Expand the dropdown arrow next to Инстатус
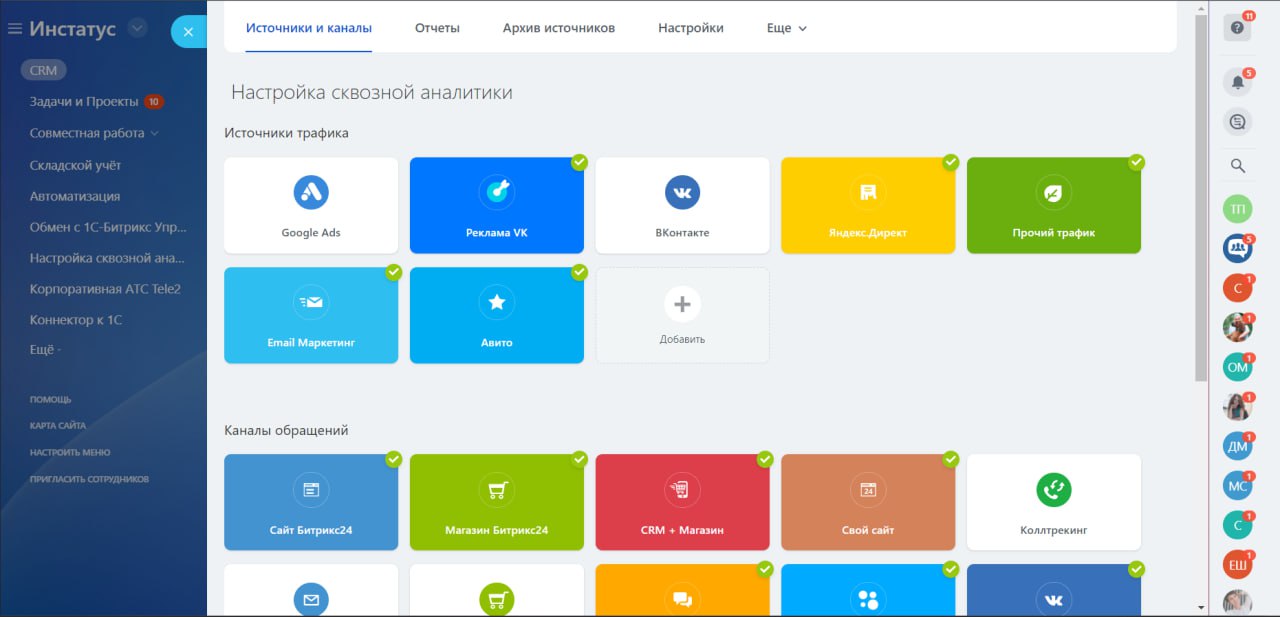The image size is (1280, 617). tap(138, 28)
